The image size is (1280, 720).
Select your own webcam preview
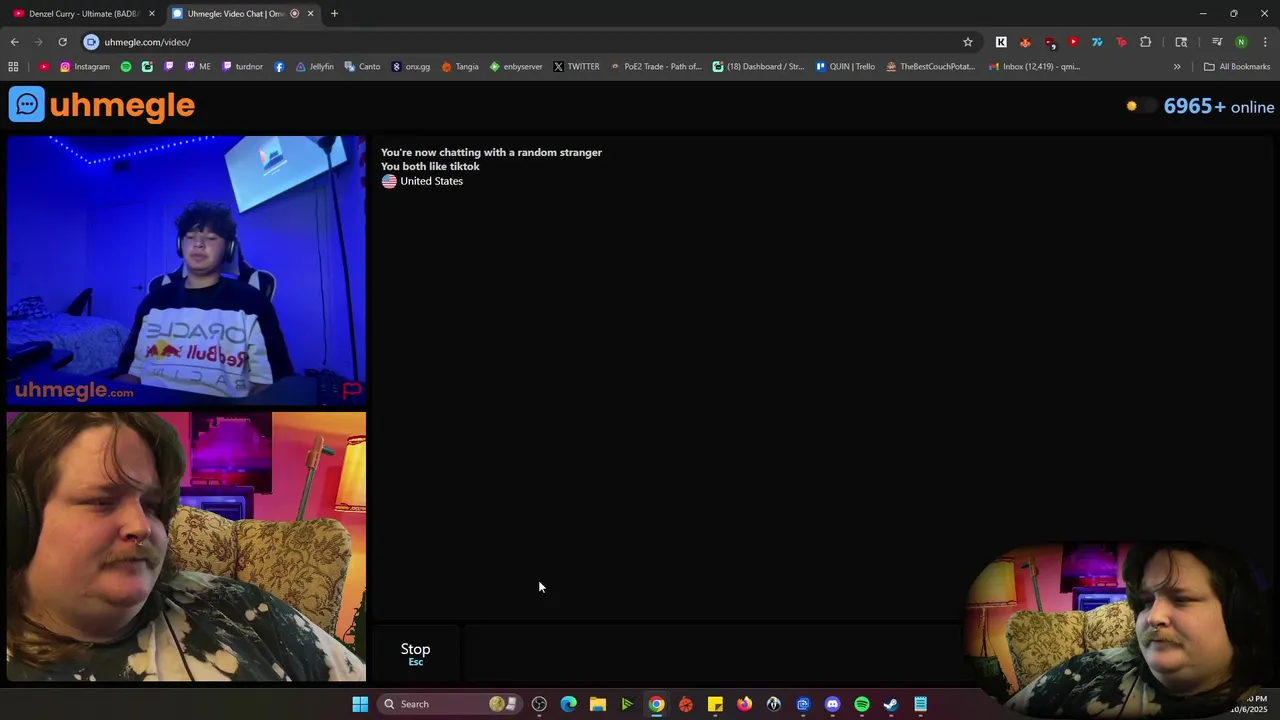[186, 547]
